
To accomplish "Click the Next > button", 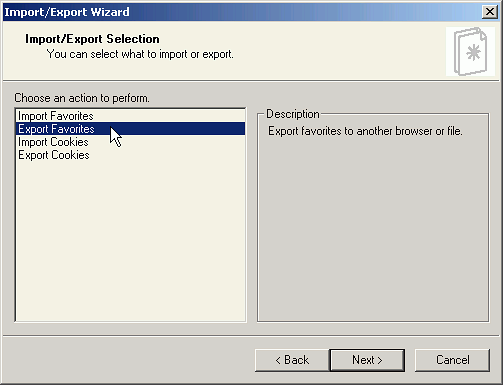I will 367,360.
